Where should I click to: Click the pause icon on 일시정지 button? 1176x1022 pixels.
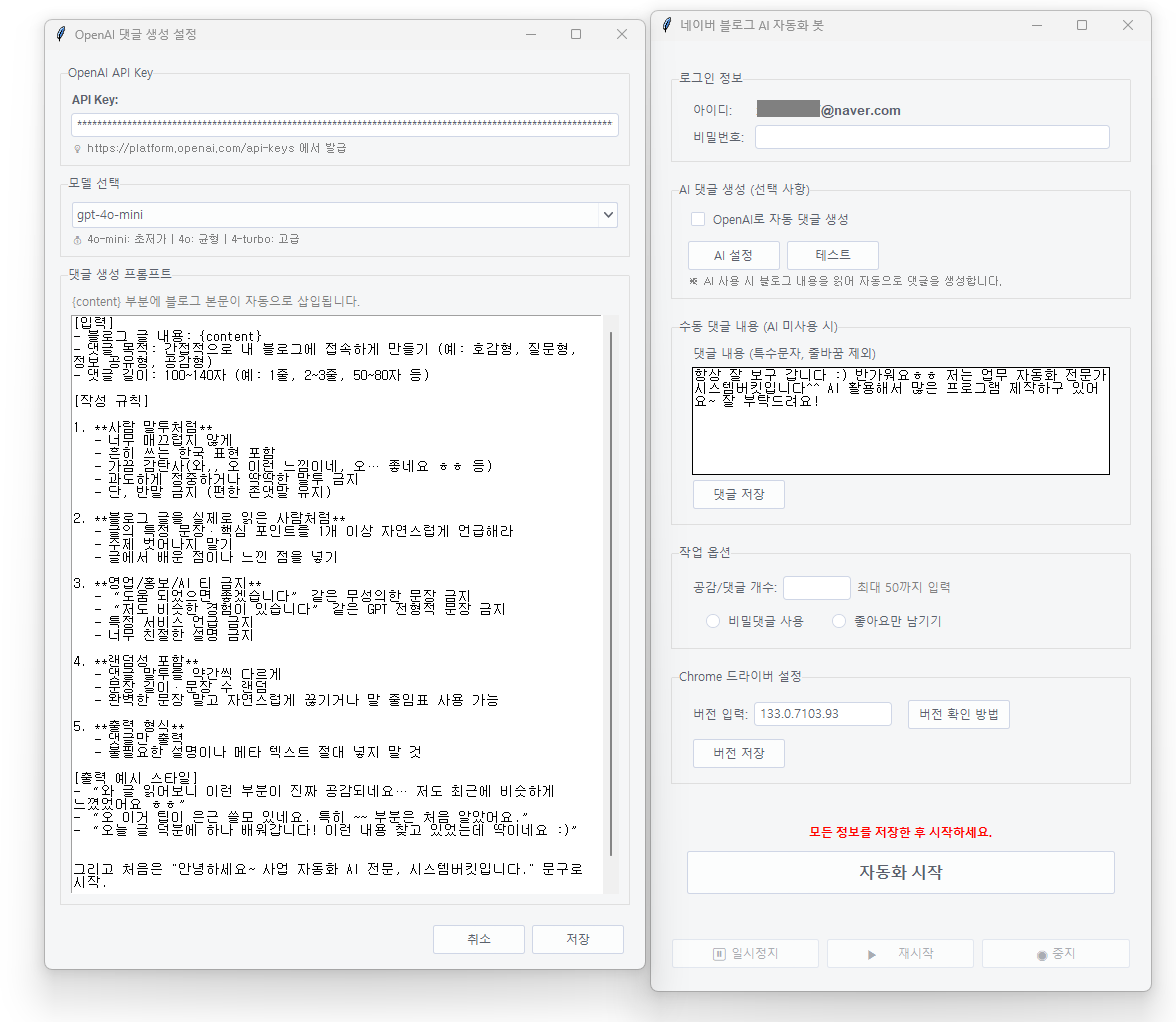coord(718,954)
